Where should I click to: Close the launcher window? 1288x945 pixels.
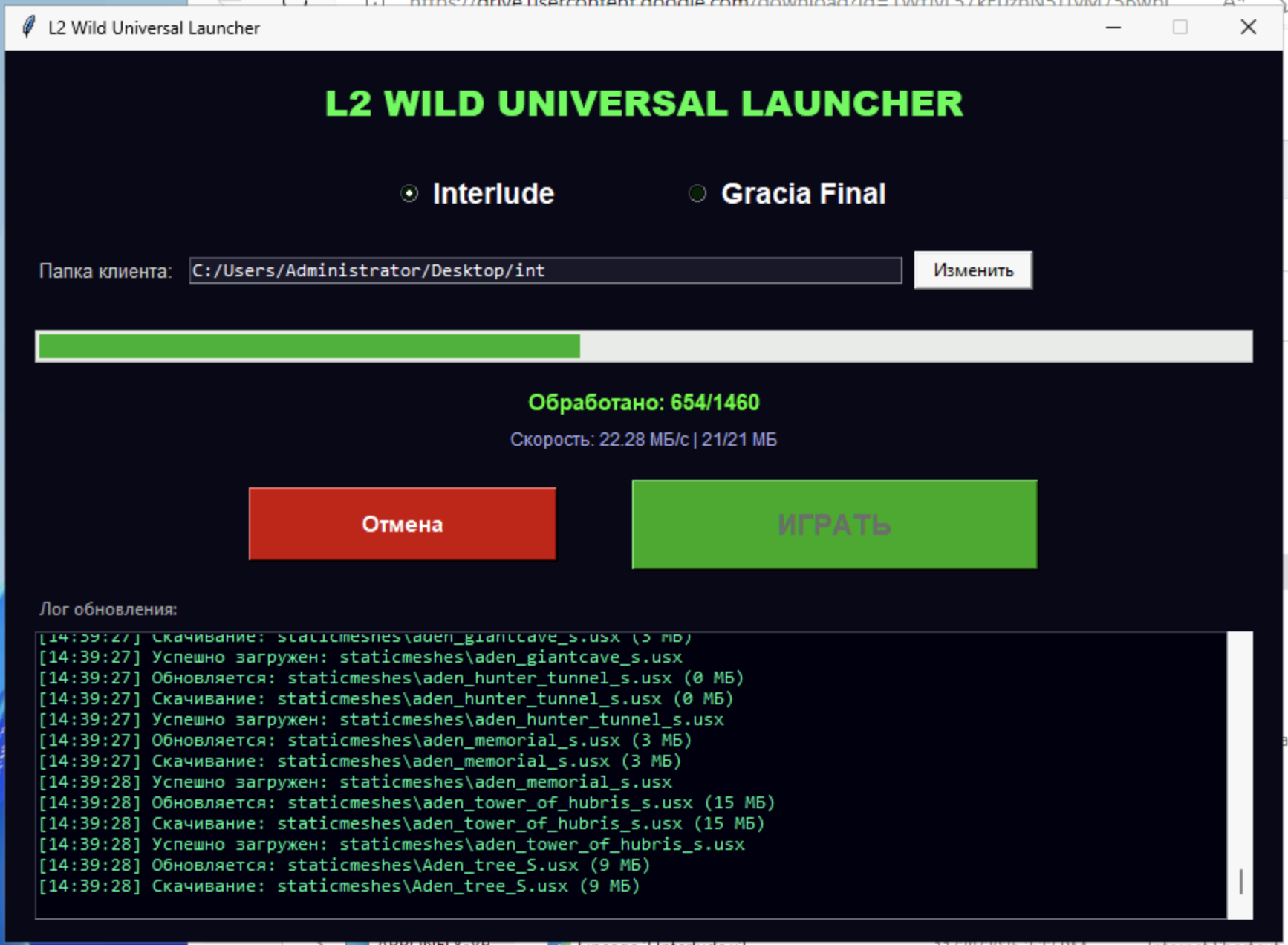tap(1248, 27)
